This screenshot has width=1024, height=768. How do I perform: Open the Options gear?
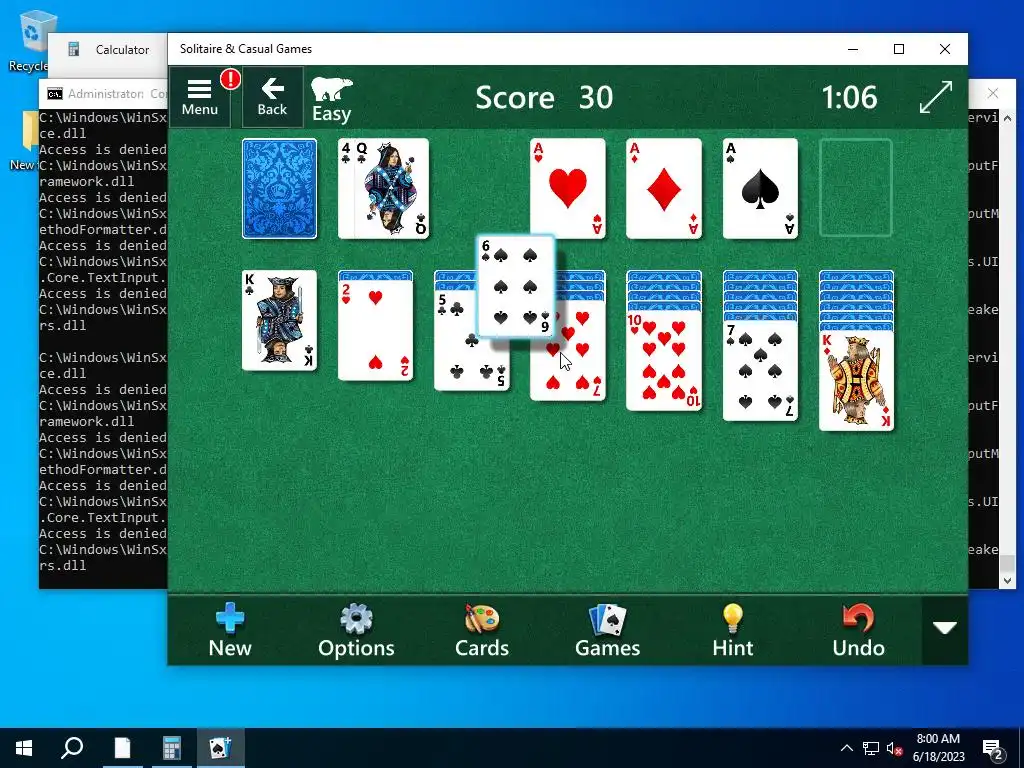tap(356, 630)
